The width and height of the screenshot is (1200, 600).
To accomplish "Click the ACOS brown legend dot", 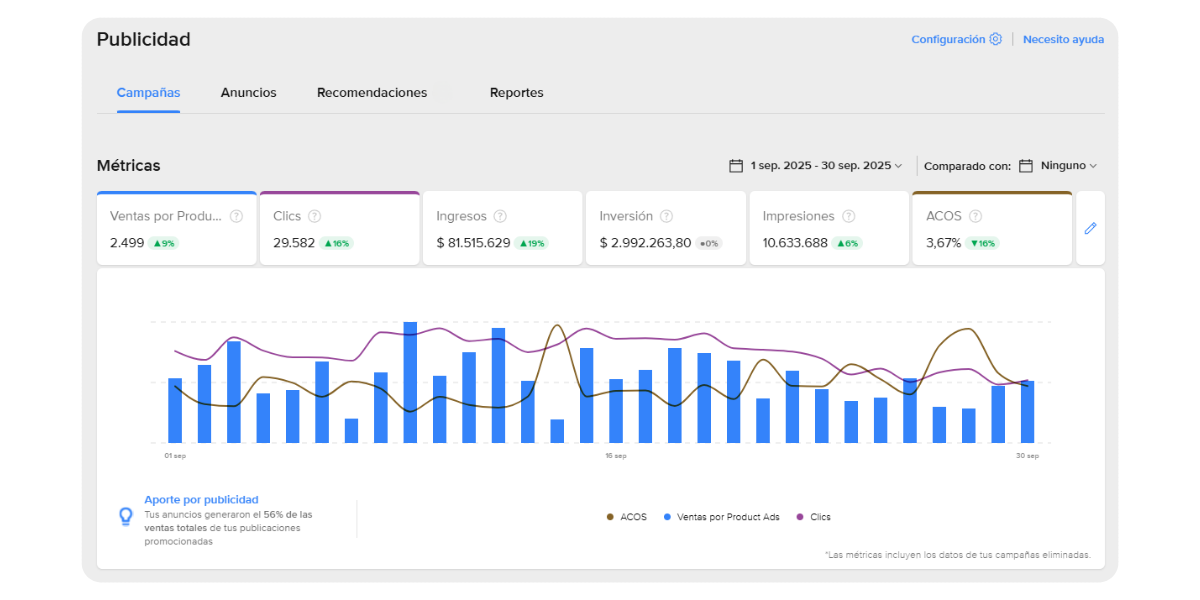I will point(611,517).
